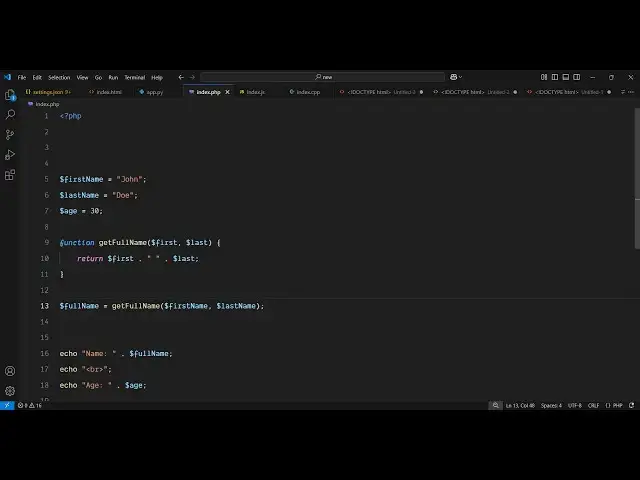
Task: Switch to the Untitled-3 tab
Action: point(381,92)
